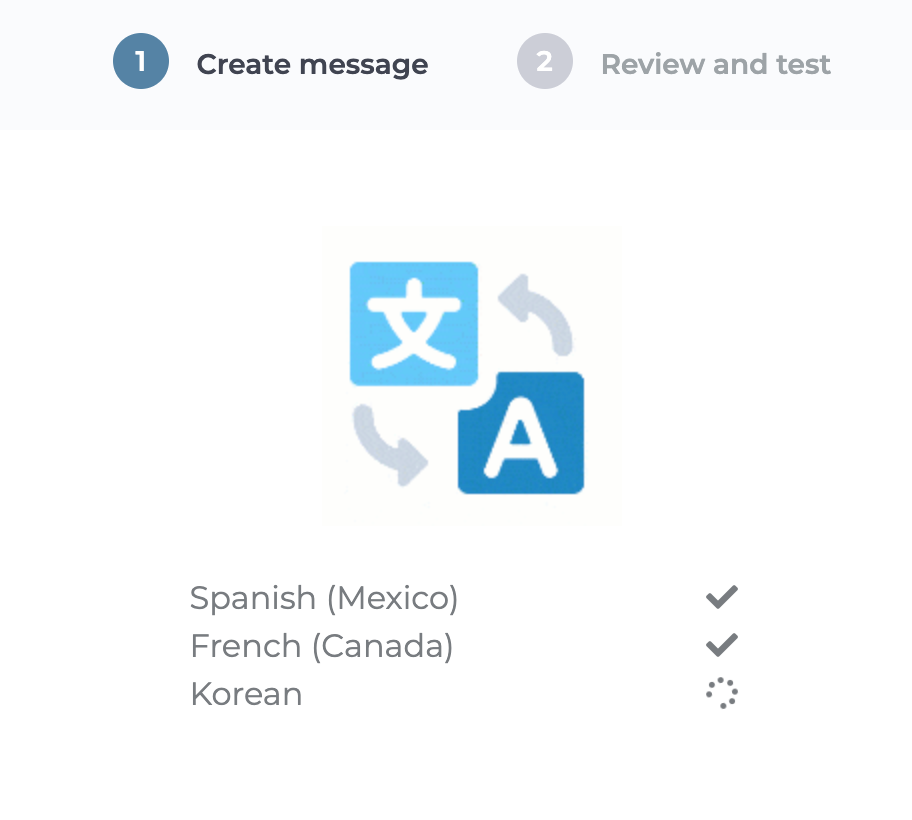Expand the Spanish (Mexico) language row
912x820 pixels.
(x=323, y=597)
